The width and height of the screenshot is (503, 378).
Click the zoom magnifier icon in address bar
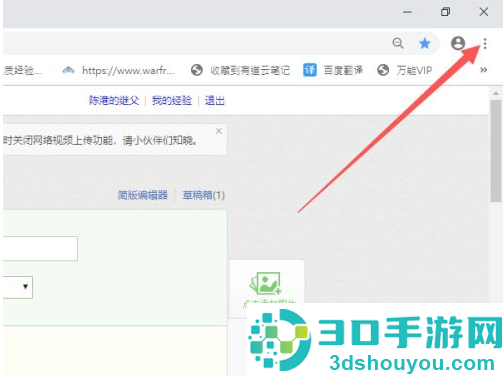coord(398,43)
